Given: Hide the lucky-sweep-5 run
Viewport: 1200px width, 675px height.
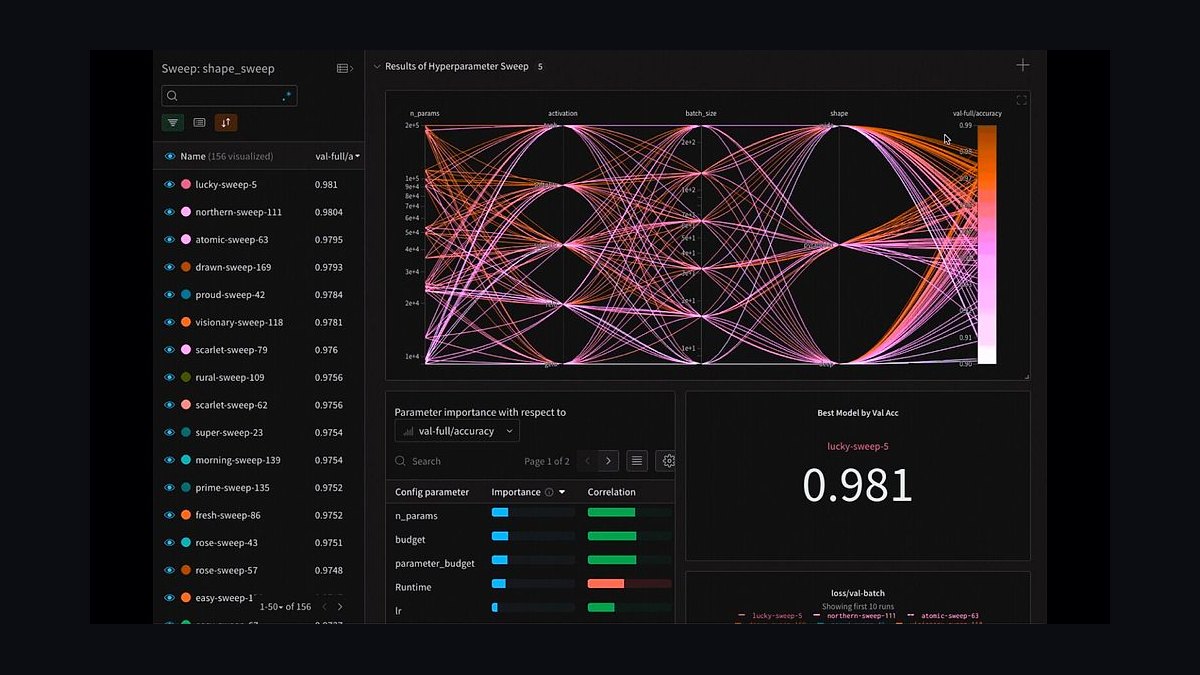Looking at the screenshot, I should pyautogui.click(x=169, y=184).
